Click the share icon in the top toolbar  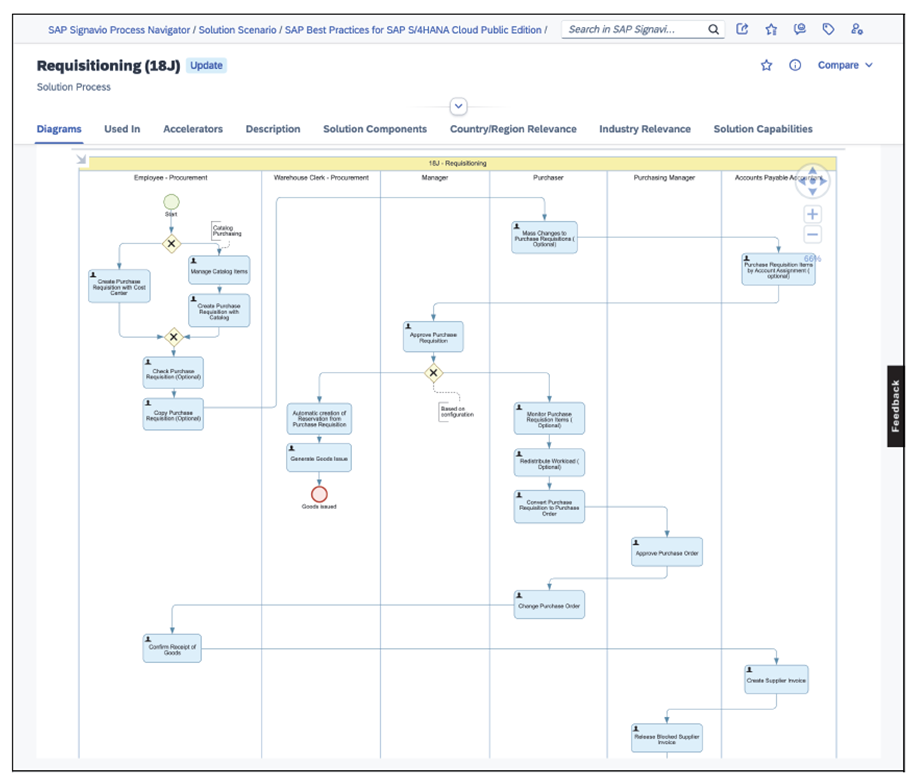click(742, 29)
